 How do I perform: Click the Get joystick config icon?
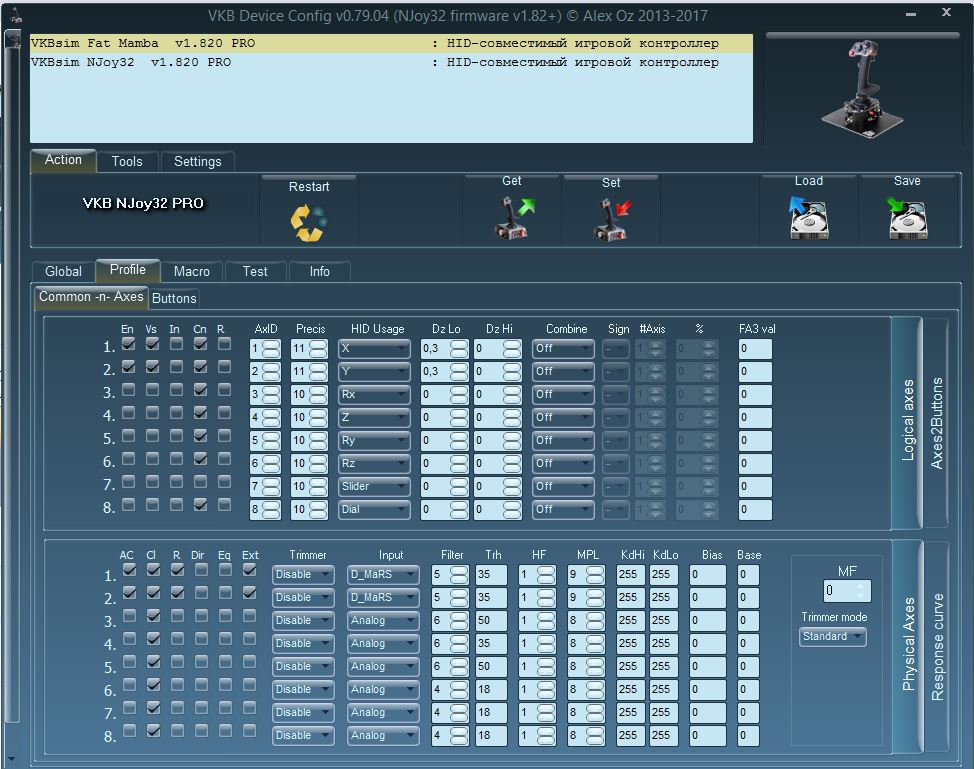513,218
